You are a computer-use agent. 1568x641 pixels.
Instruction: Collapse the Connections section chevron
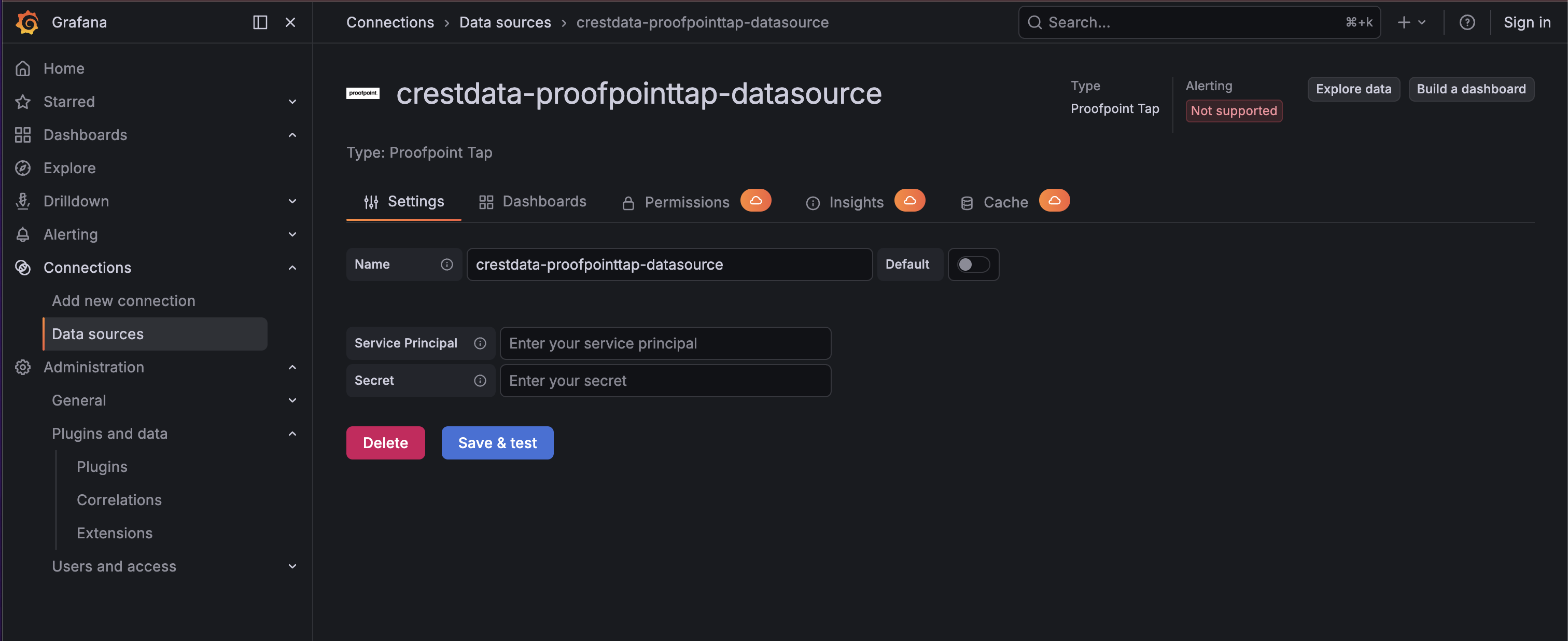[x=292, y=267]
